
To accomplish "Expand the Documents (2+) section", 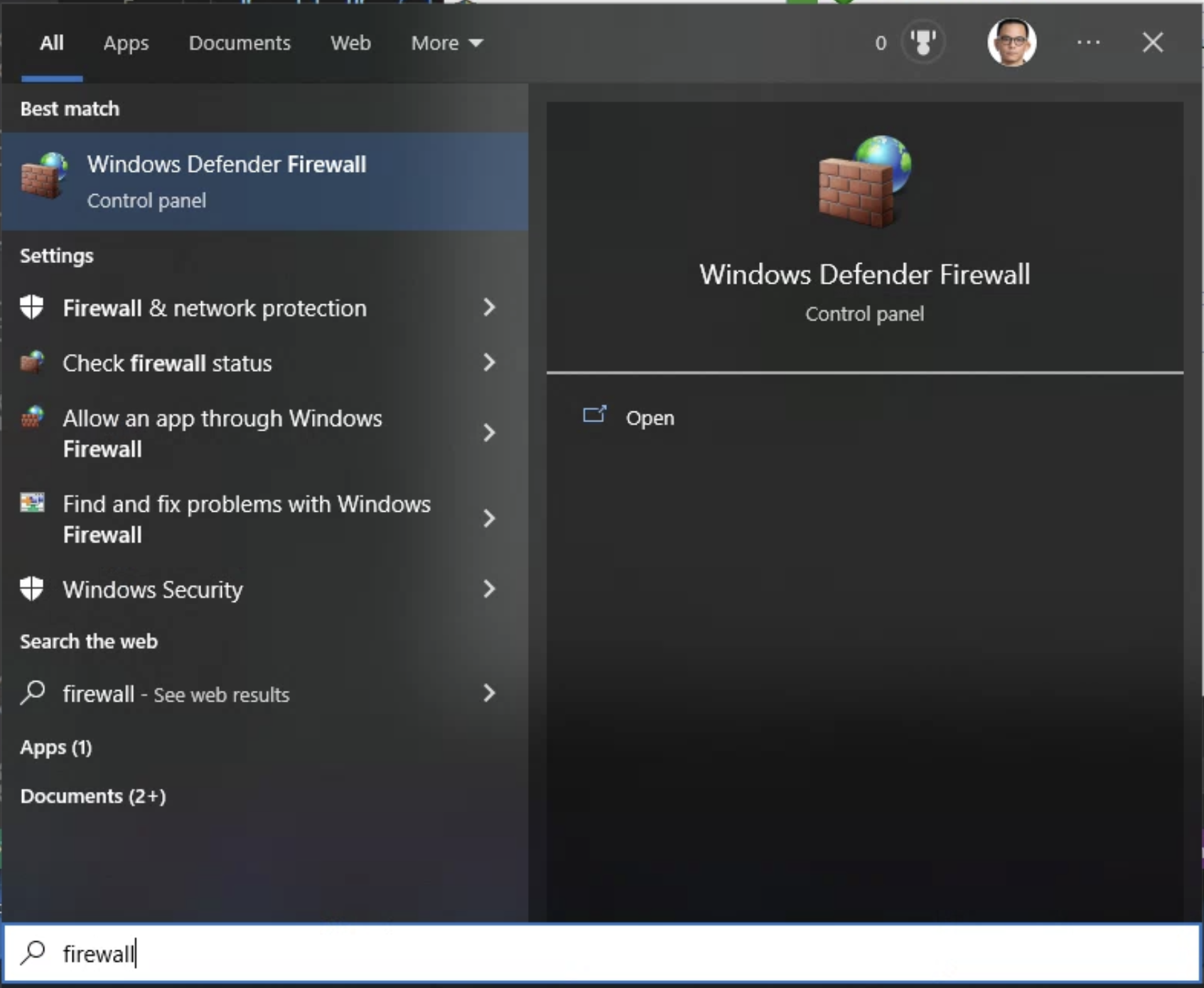I will coord(93,796).
